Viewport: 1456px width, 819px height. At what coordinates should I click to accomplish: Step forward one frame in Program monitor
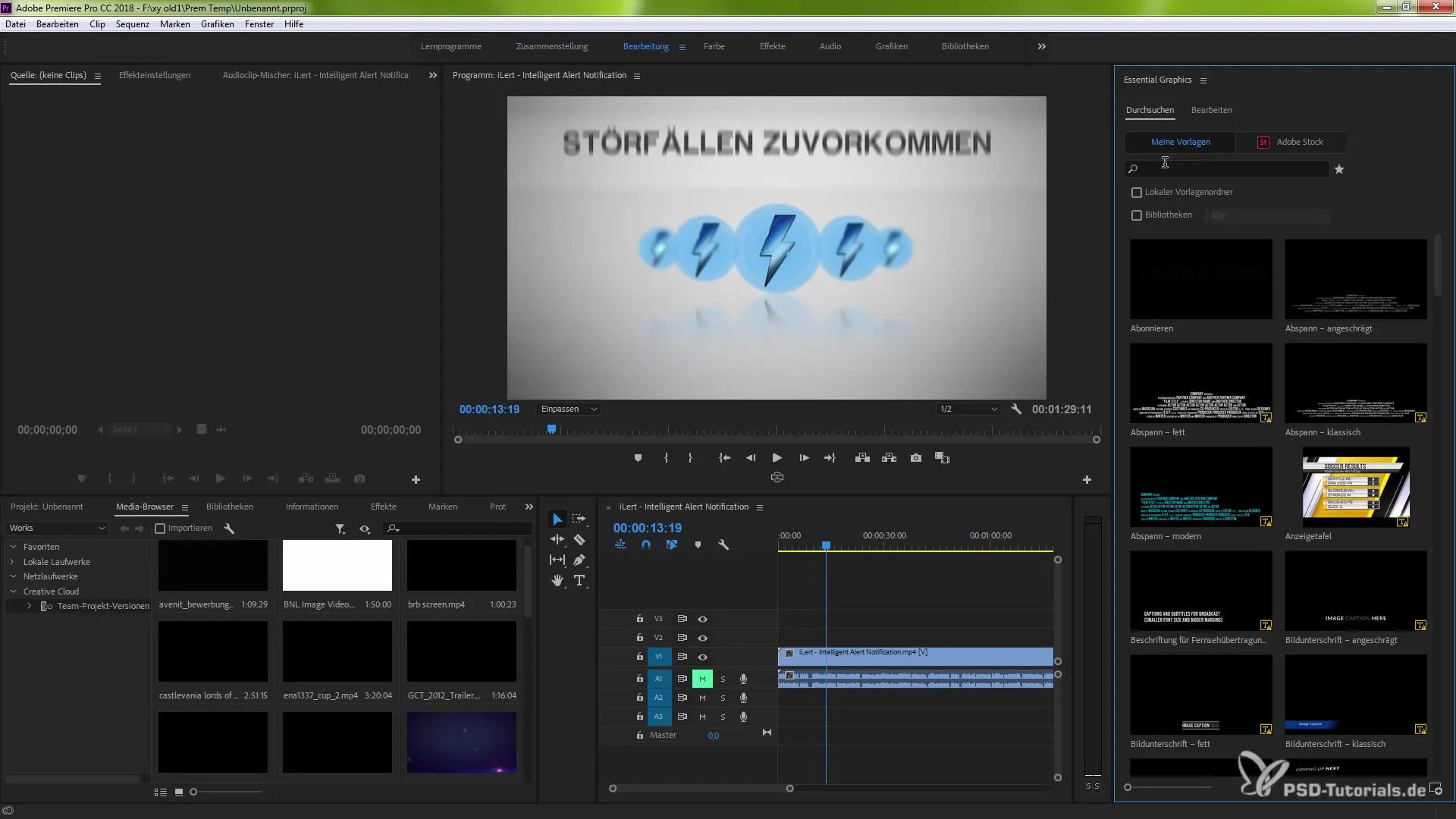click(x=804, y=458)
